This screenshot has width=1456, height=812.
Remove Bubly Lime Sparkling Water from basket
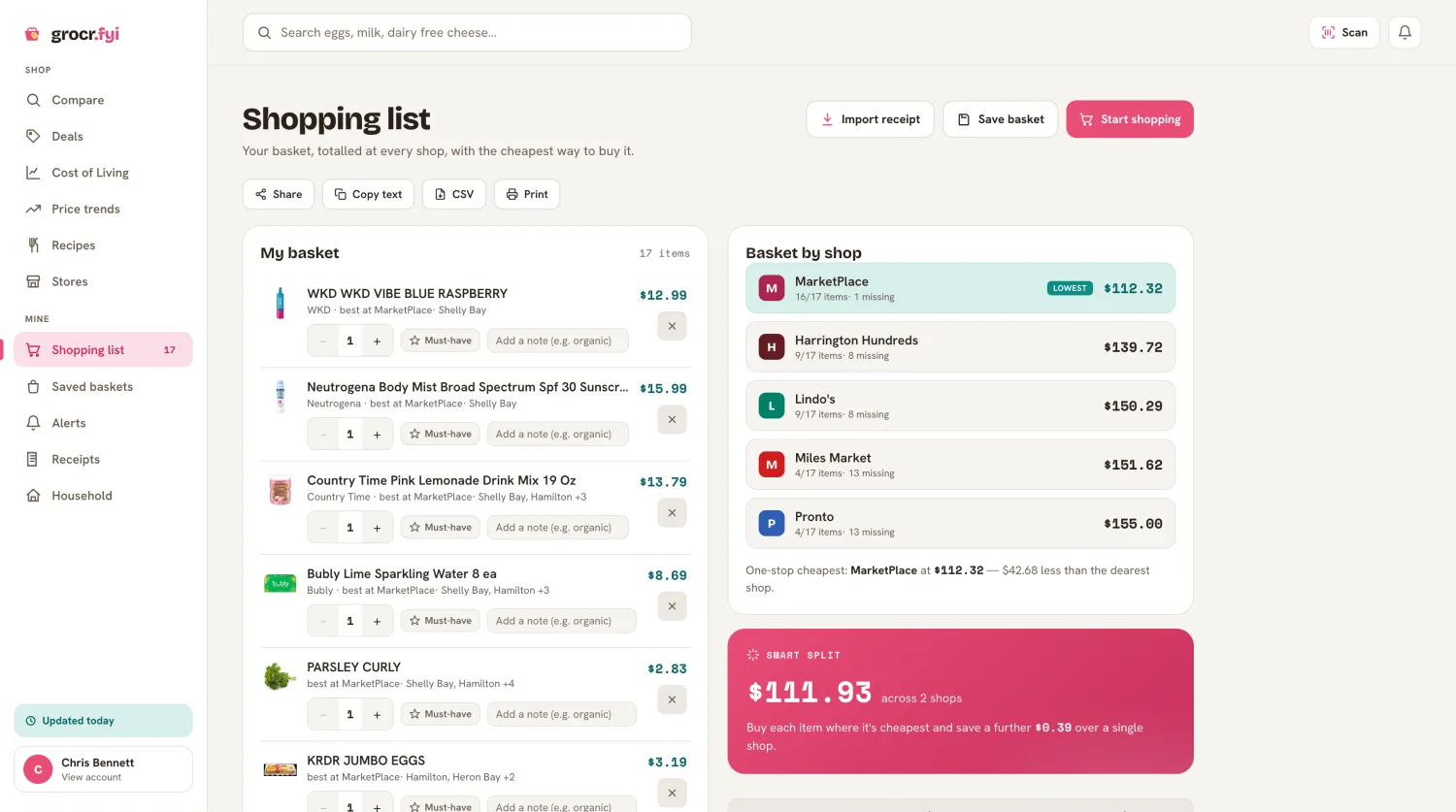(x=672, y=606)
